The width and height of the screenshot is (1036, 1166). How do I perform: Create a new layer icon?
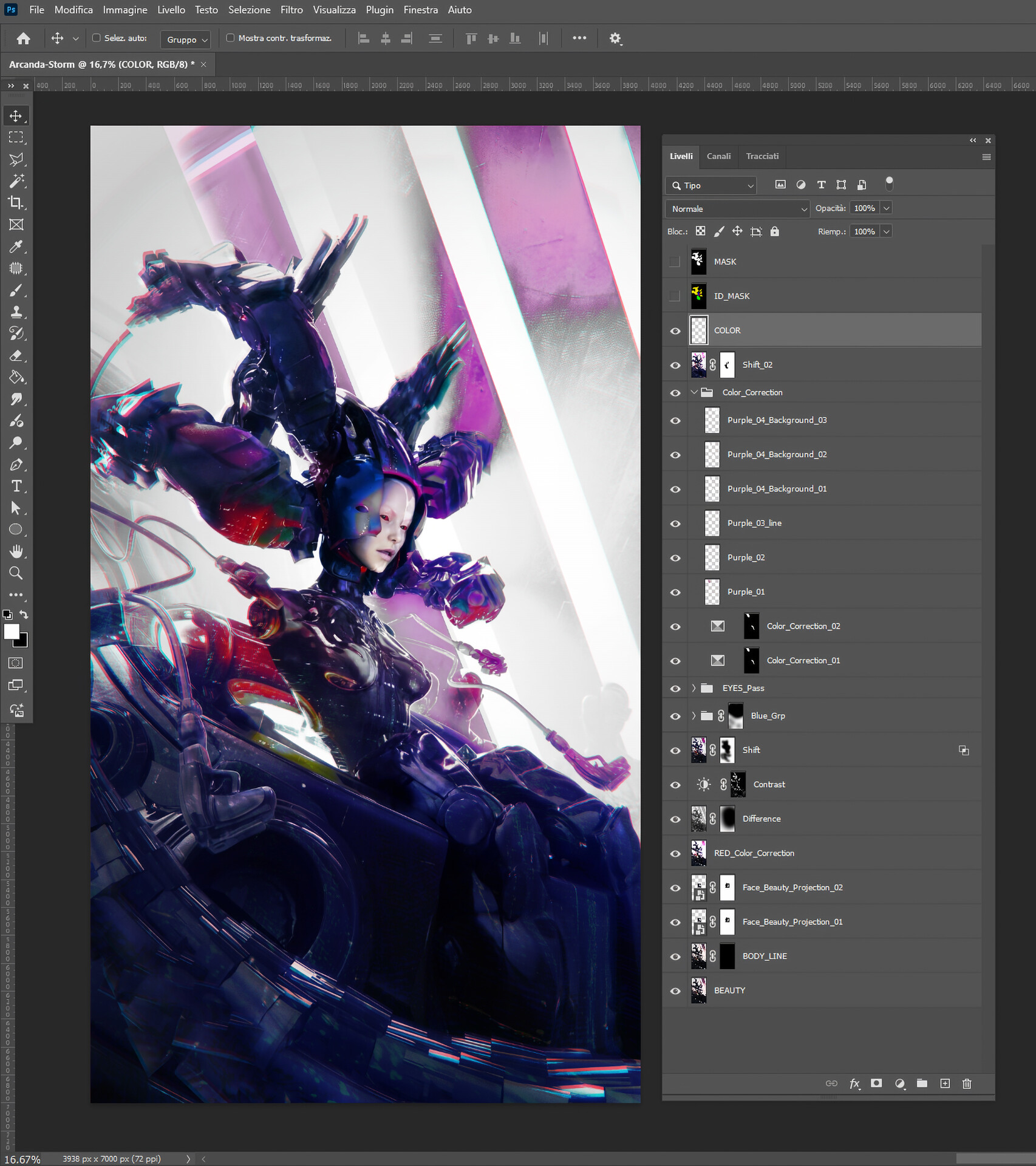click(x=945, y=1083)
